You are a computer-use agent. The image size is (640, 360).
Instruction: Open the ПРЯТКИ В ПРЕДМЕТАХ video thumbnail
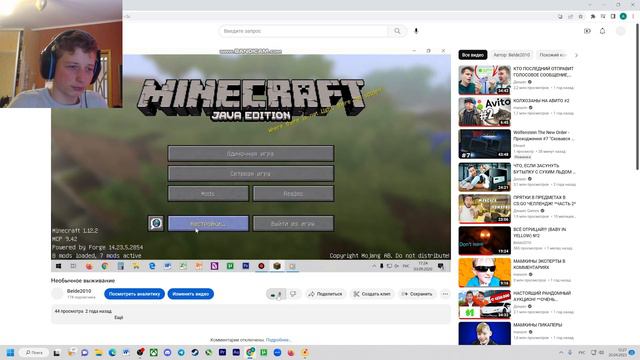click(484, 209)
